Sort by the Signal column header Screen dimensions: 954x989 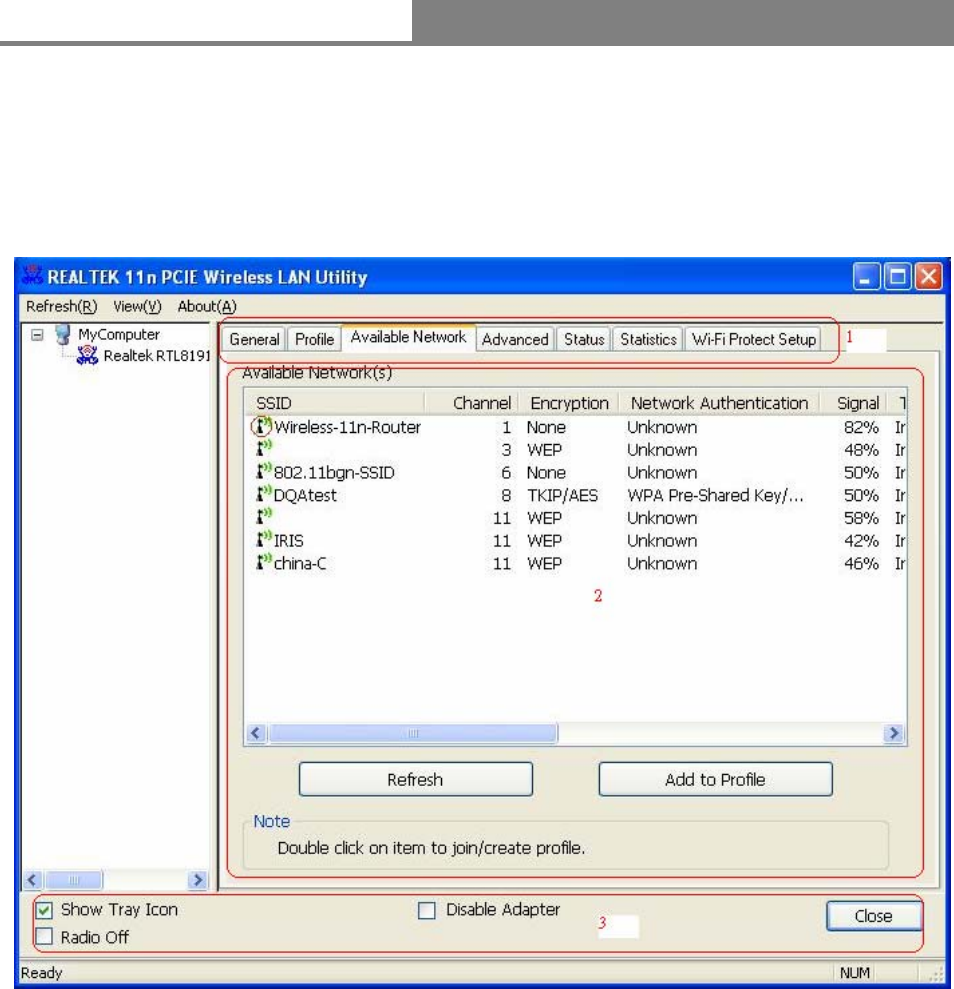pos(853,403)
